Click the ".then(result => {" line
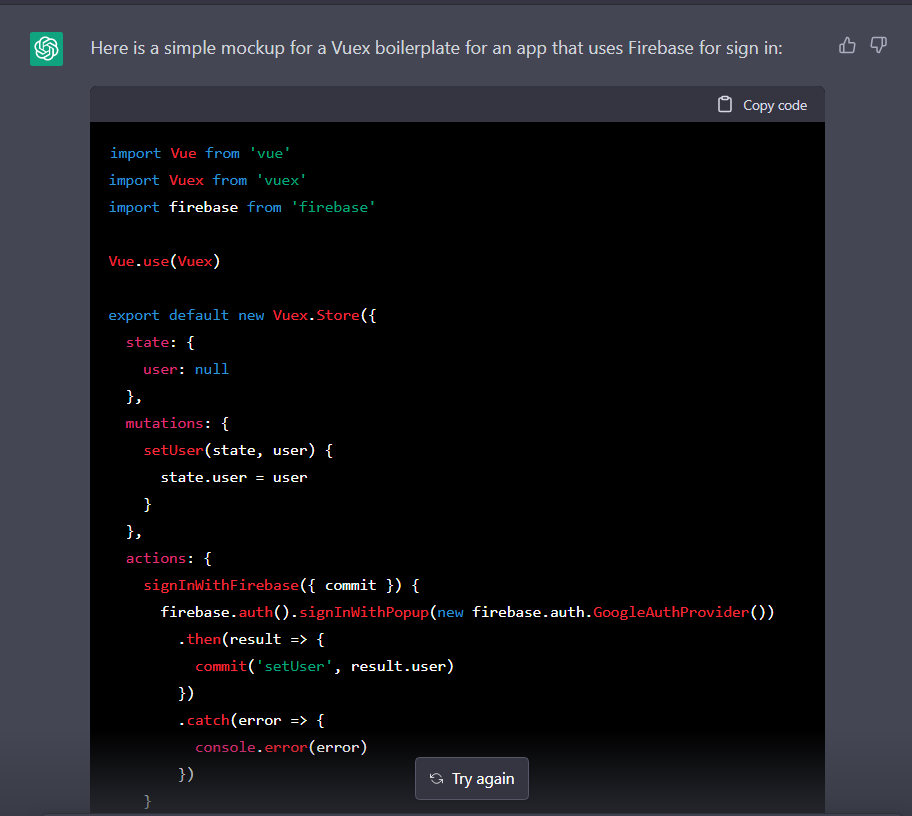Viewport: 912px width, 816px height. 251,640
